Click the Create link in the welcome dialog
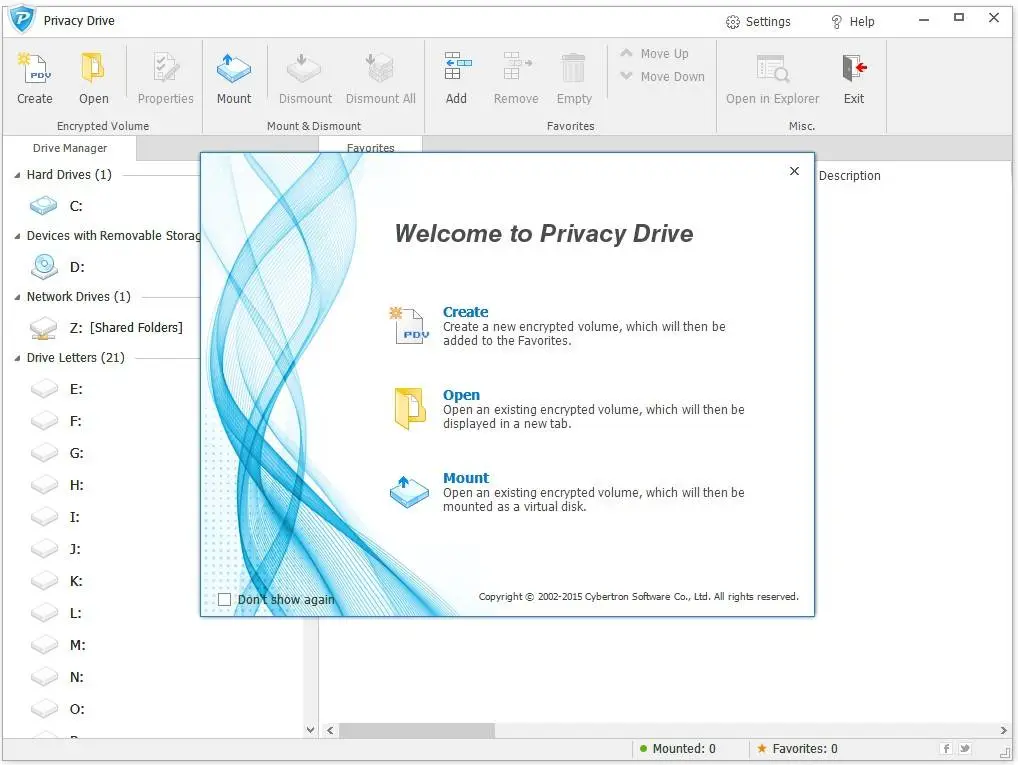The width and height of the screenshot is (1018, 765). pos(465,311)
